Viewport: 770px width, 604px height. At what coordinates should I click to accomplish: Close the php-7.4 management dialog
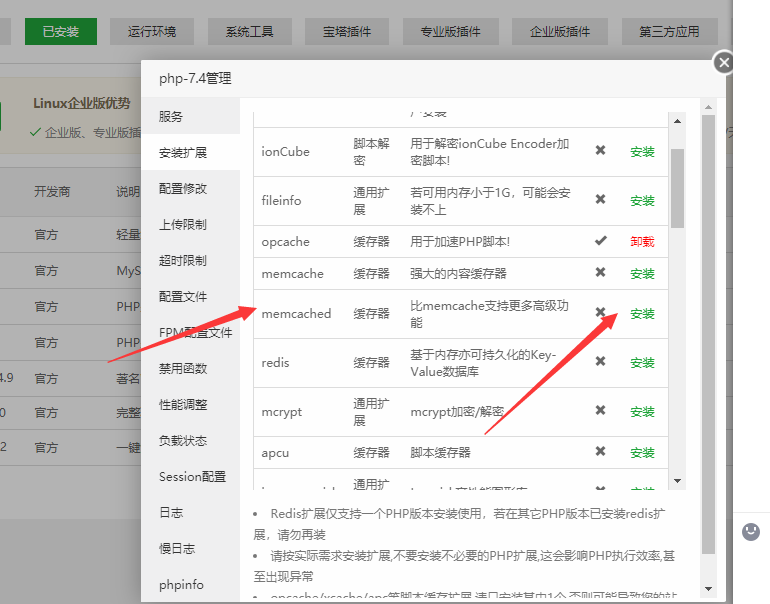(x=723, y=63)
